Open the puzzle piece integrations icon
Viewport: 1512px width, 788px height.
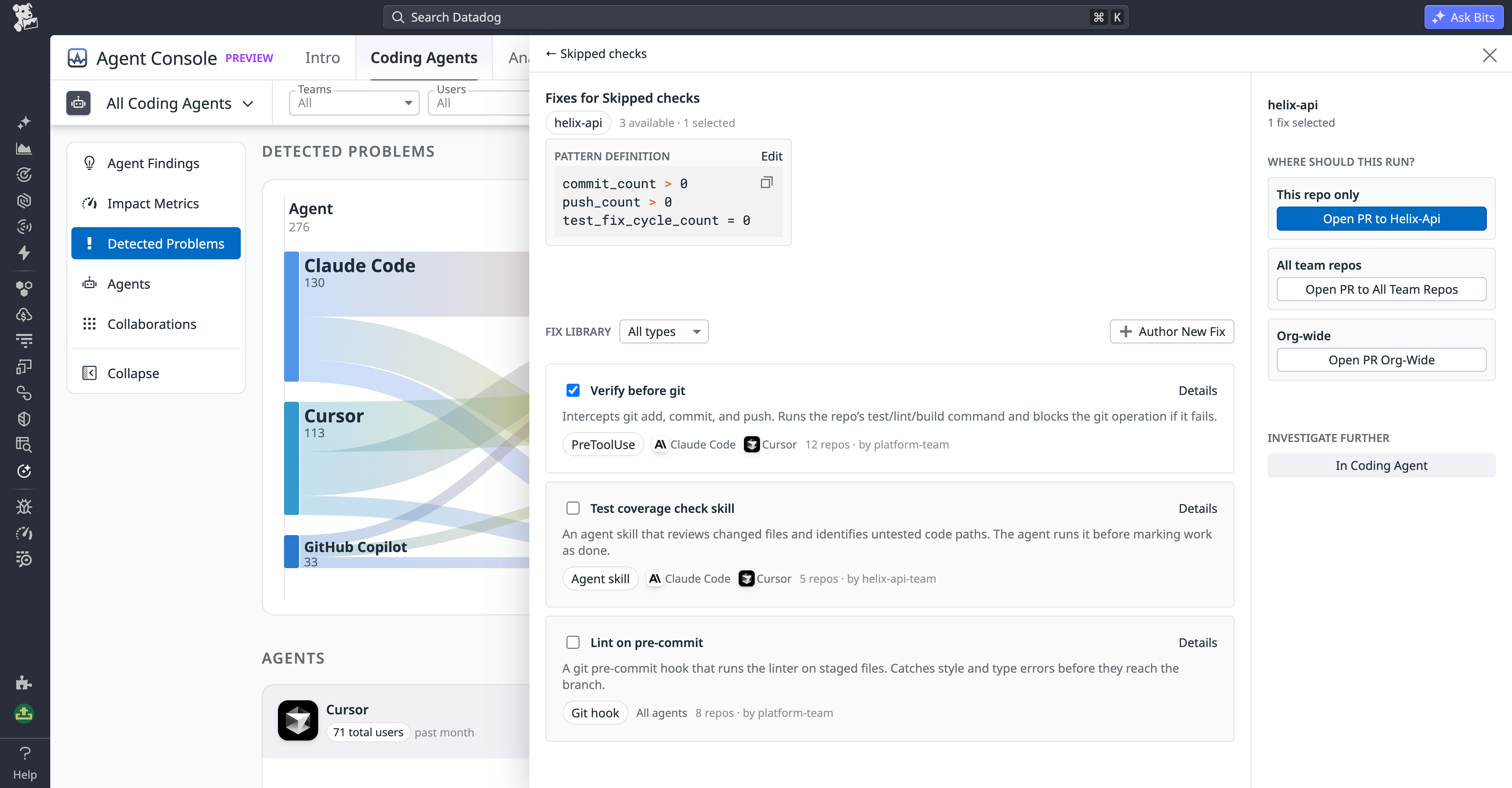[x=24, y=682]
